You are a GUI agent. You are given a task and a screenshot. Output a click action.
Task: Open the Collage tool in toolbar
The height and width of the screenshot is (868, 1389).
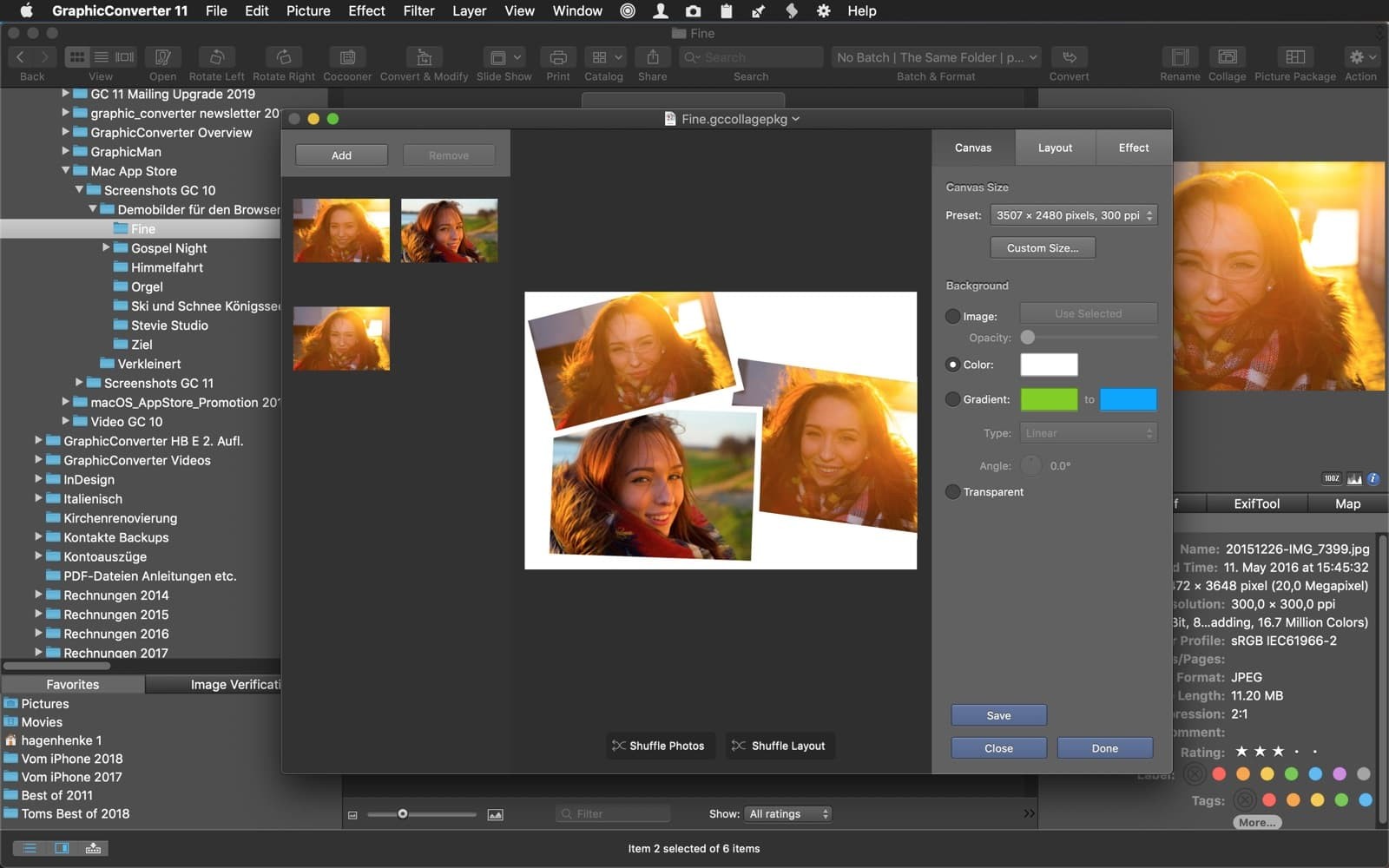[1227, 57]
